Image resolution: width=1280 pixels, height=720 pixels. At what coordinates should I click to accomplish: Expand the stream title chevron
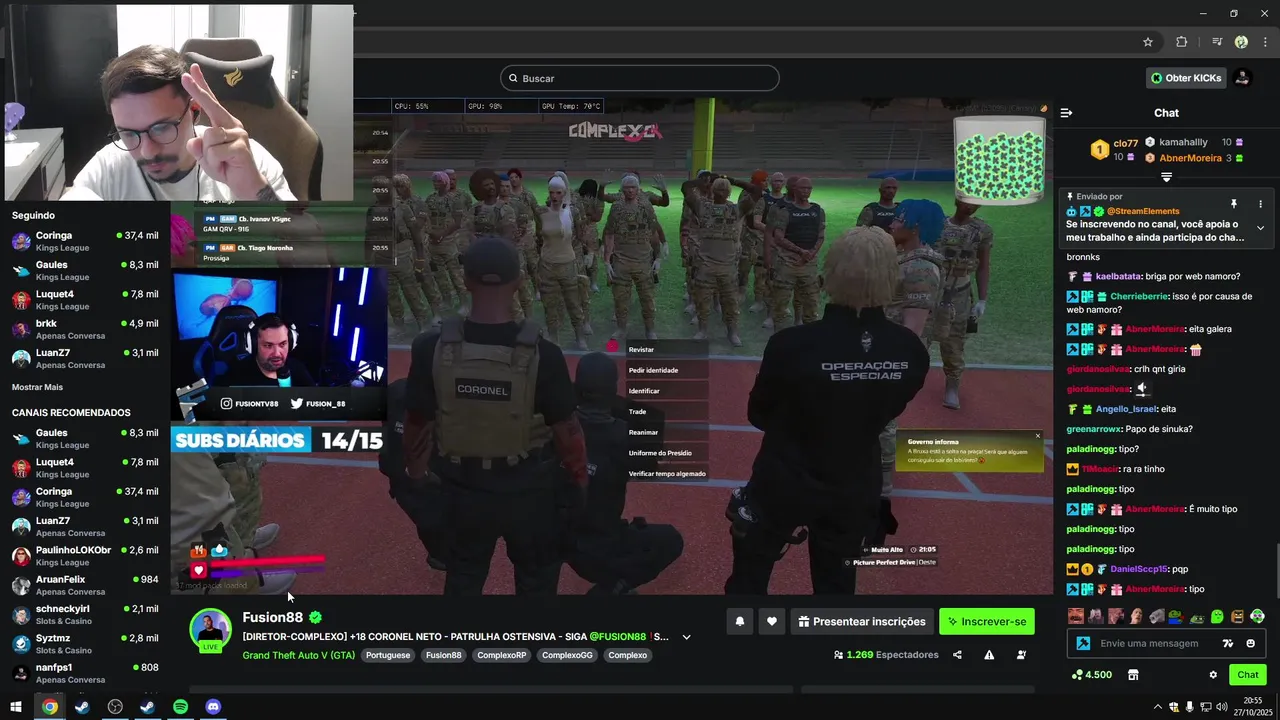[686, 637]
